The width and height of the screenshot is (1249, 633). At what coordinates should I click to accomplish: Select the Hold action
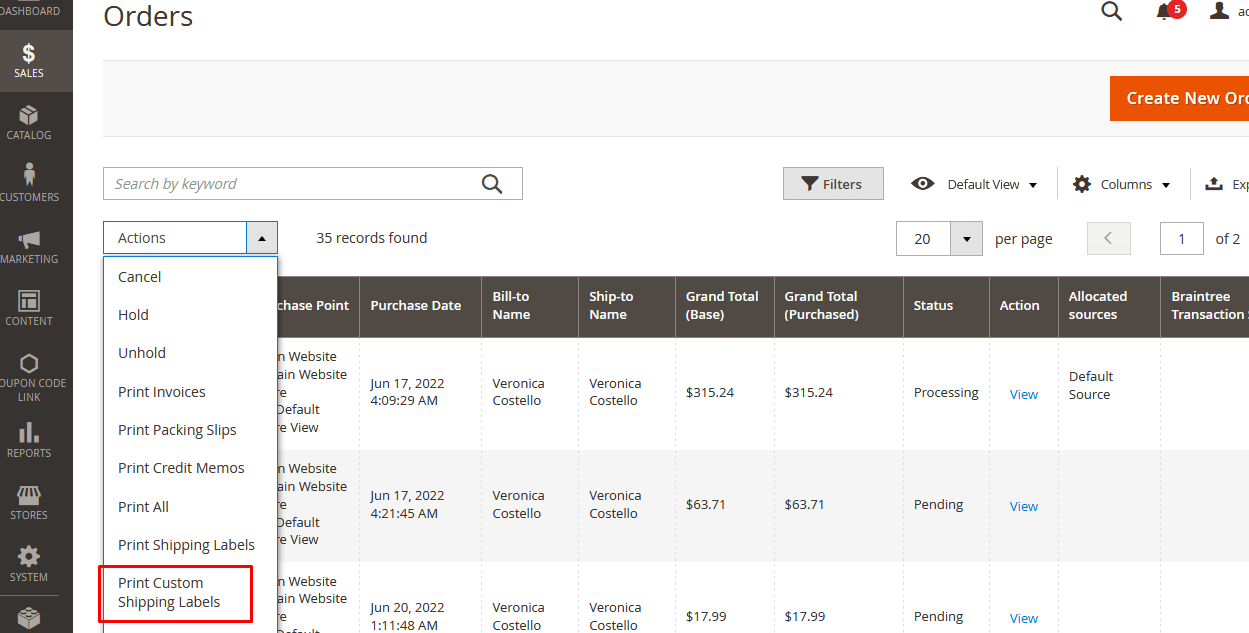coord(133,315)
